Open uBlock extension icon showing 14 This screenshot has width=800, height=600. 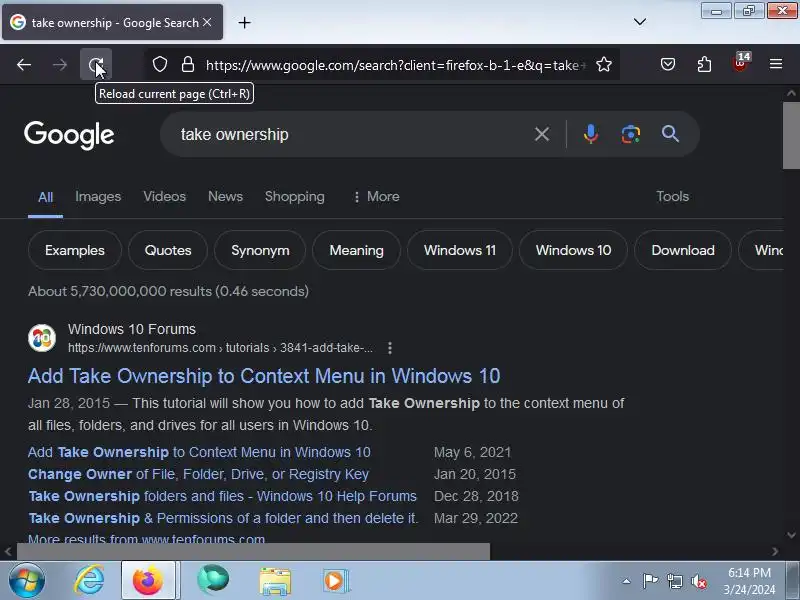[740, 63]
